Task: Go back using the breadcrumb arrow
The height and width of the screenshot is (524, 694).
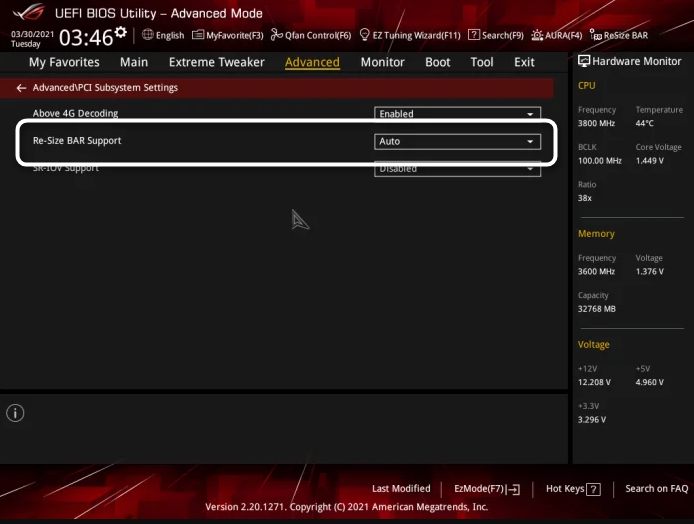Action: 21,88
